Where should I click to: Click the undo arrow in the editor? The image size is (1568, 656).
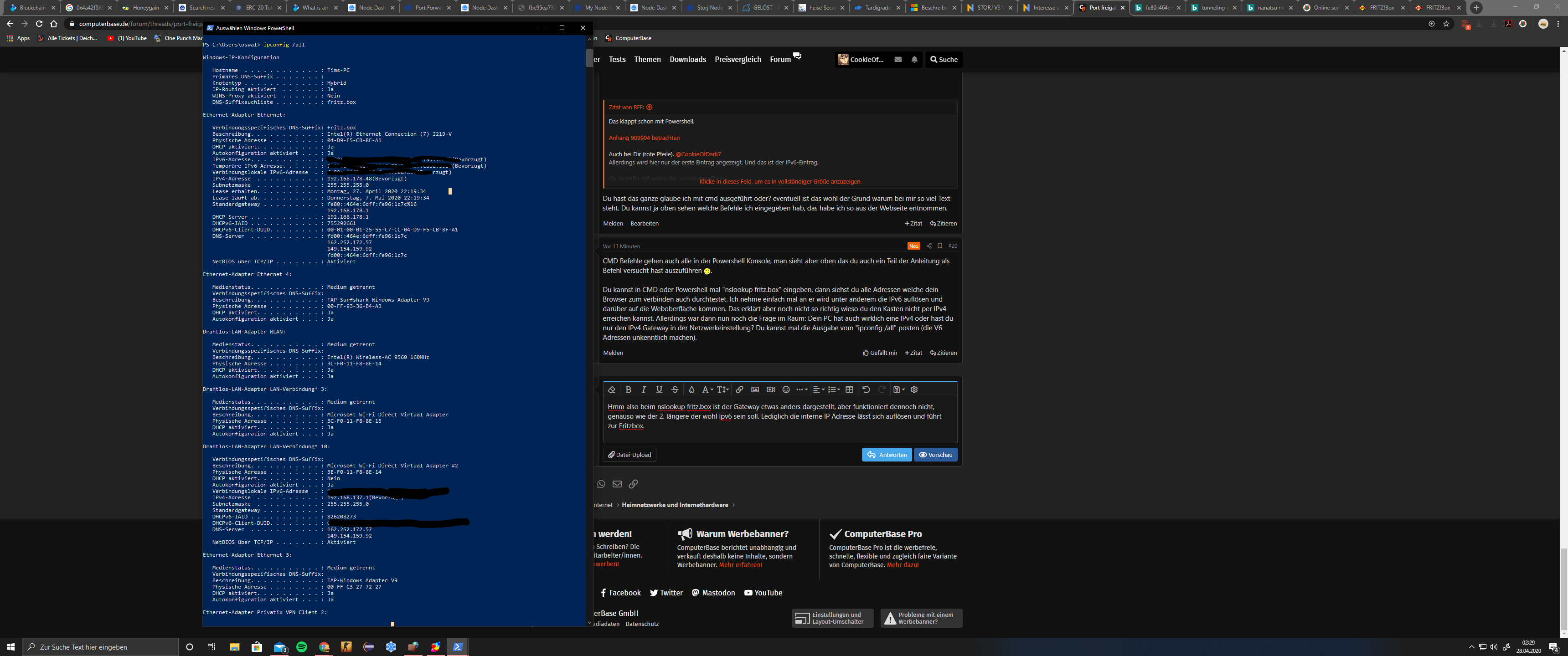point(866,389)
